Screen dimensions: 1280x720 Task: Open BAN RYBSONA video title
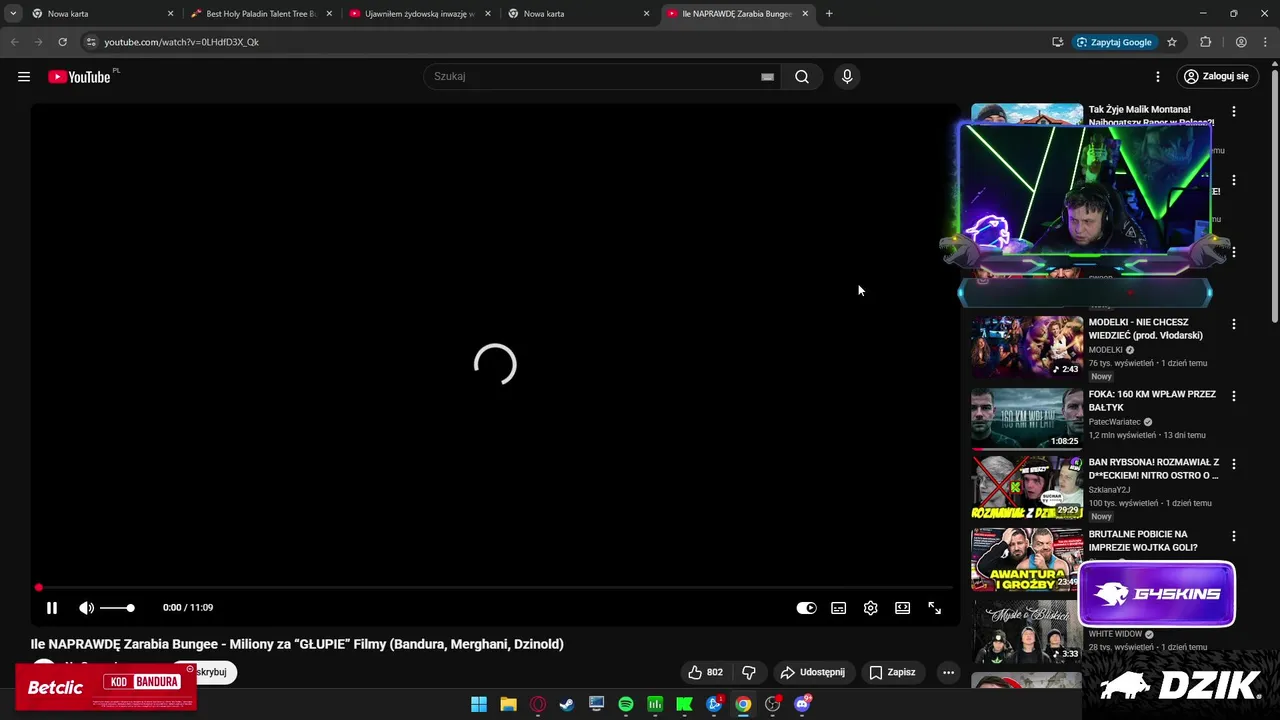(1154, 469)
